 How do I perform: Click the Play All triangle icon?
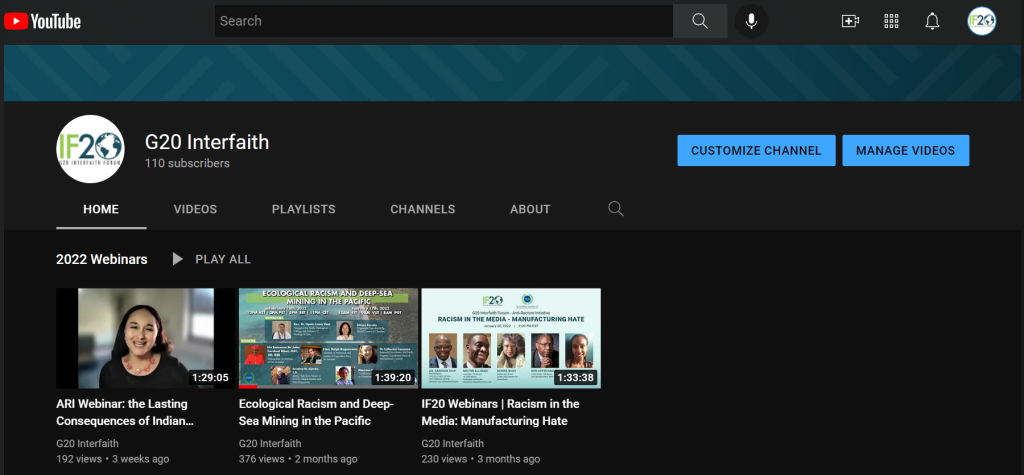point(177,259)
